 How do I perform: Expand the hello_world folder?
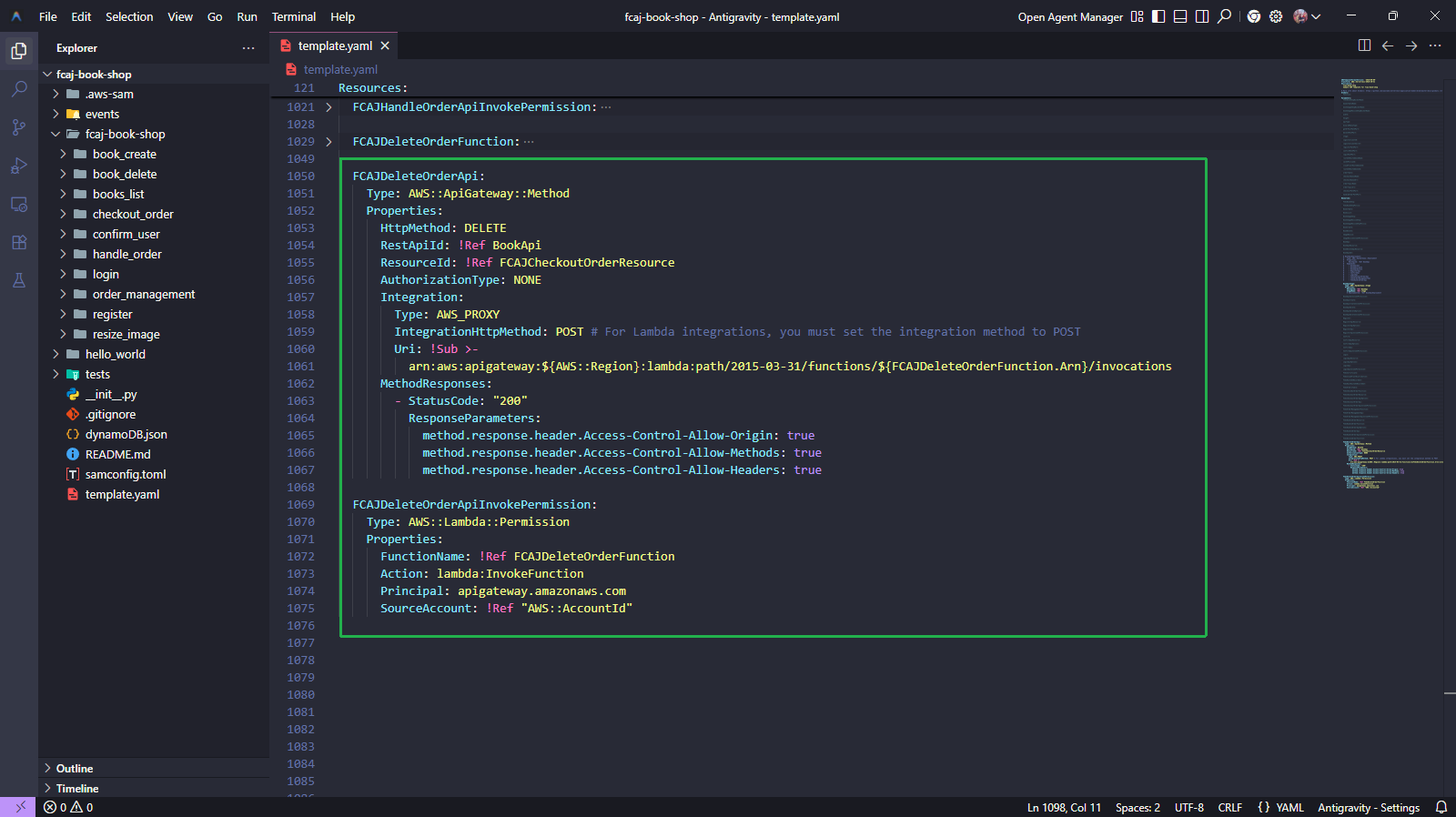pyautogui.click(x=154, y=355)
